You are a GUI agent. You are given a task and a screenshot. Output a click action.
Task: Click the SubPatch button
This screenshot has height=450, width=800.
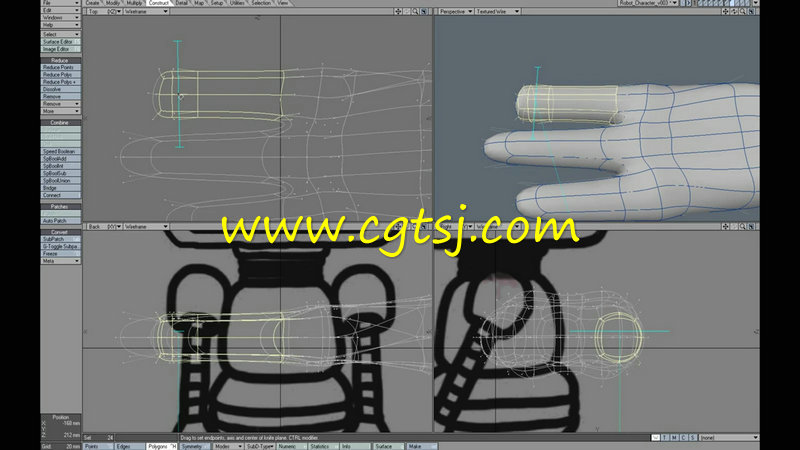[x=61, y=239]
